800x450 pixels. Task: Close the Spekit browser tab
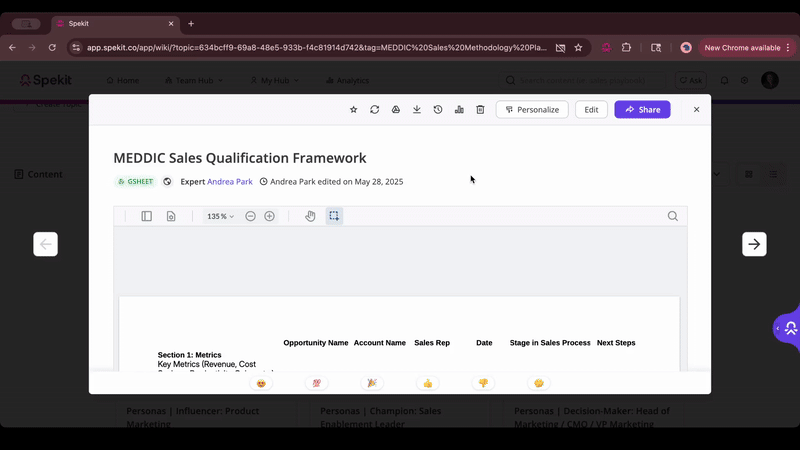[171, 23]
